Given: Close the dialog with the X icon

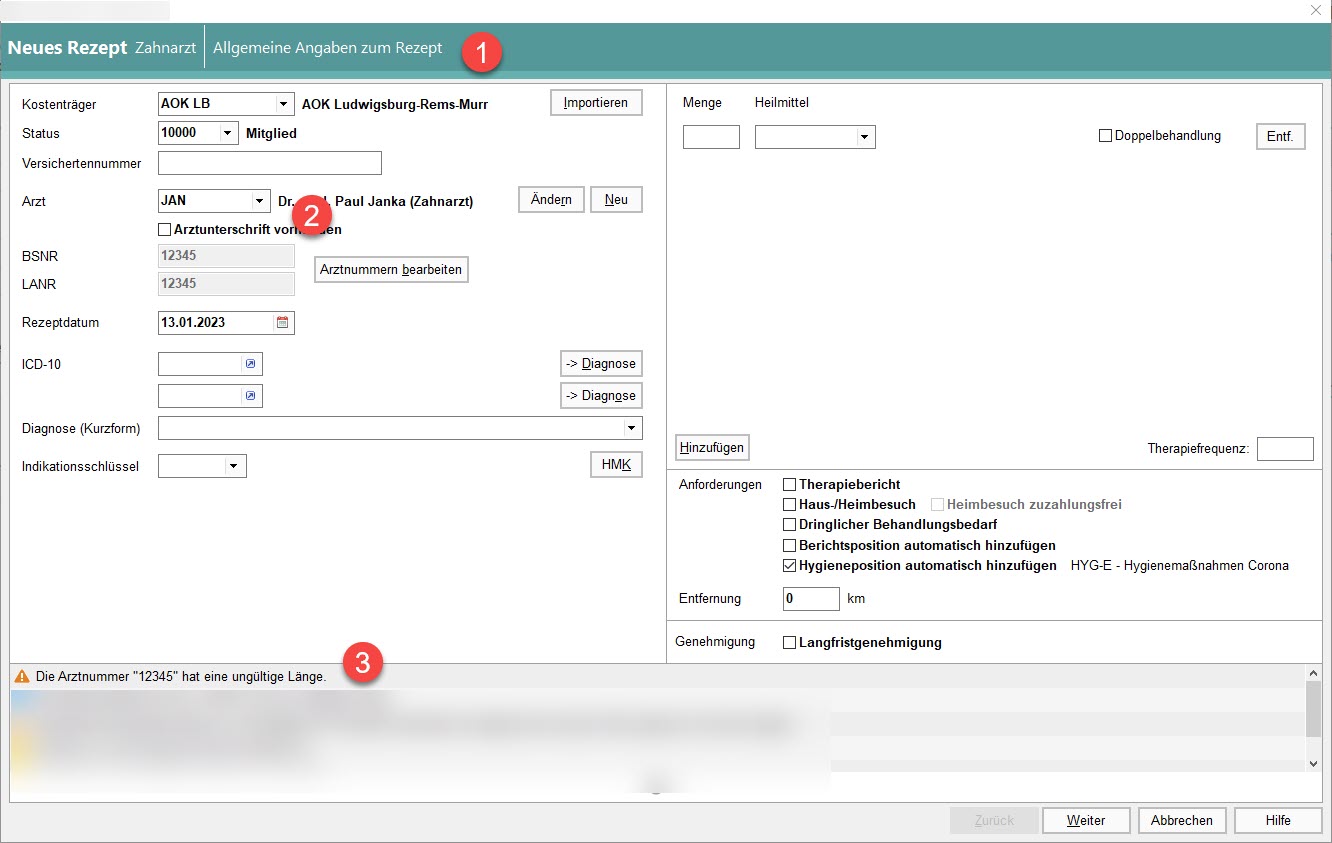Looking at the screenshot, I should tap(1316, 10).
